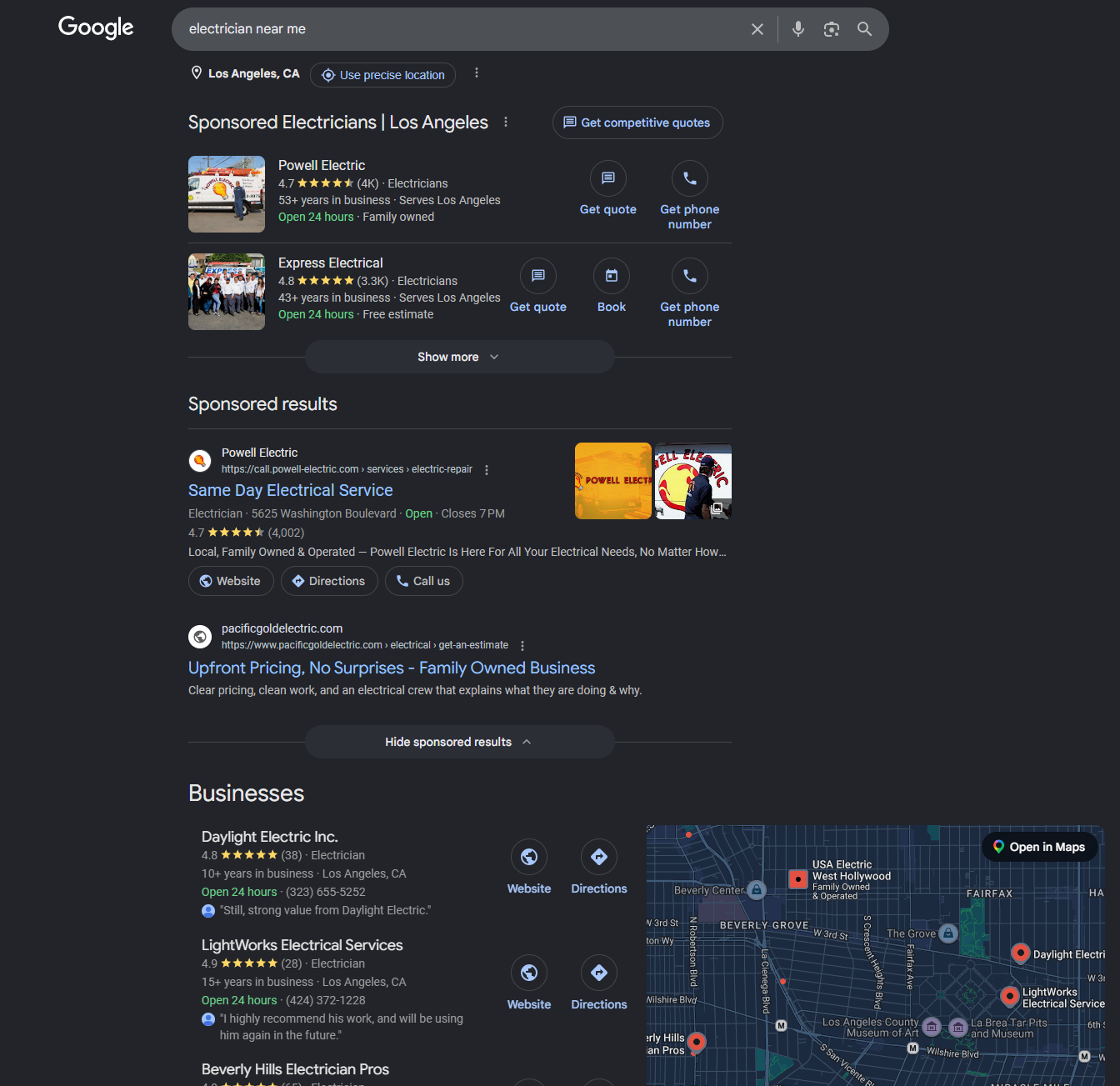
Task: Click Daylight Electric phone (323) 655-5252
Action: [326, 892]
